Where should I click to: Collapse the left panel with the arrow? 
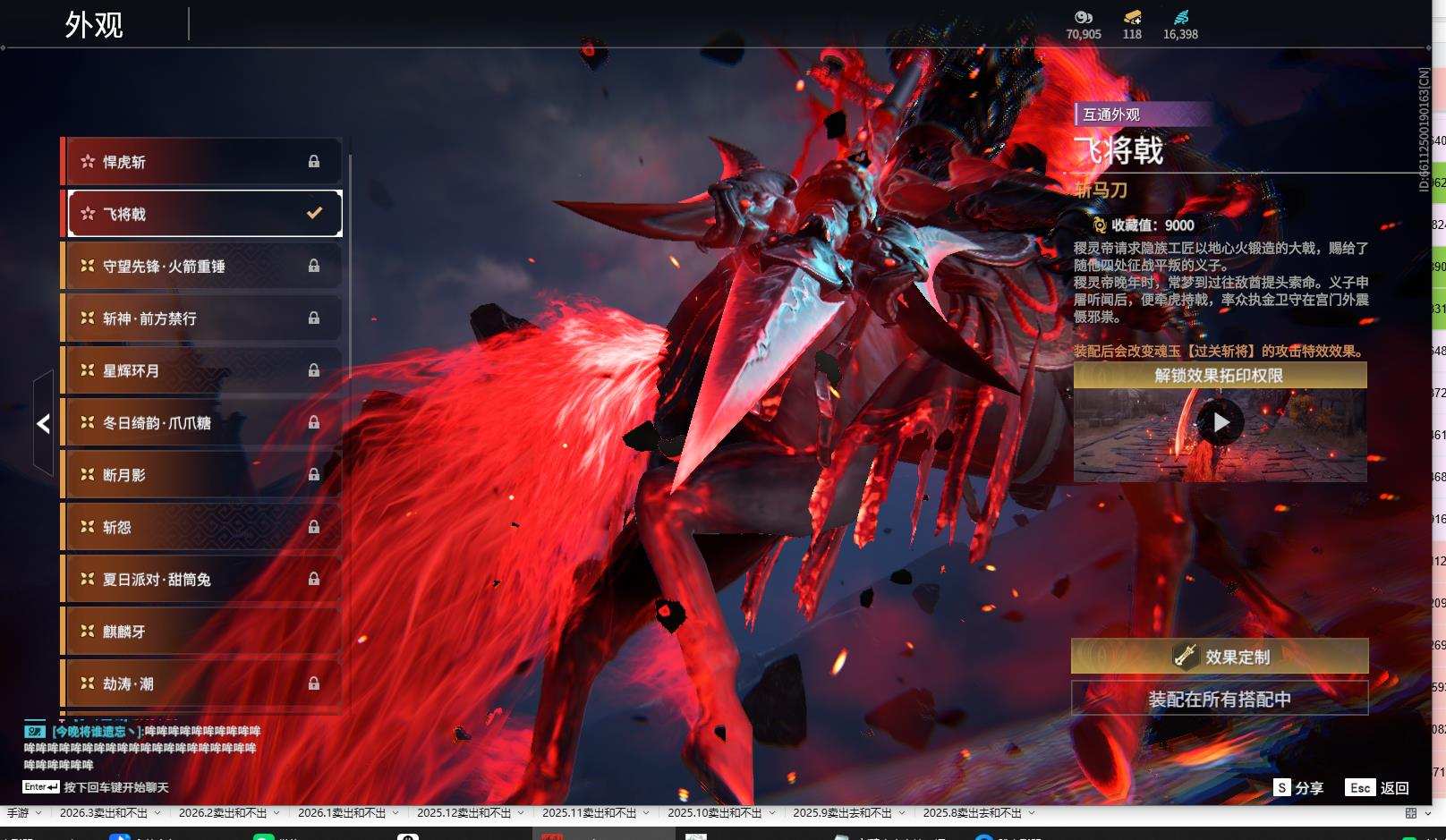click(x=43, y=423)
